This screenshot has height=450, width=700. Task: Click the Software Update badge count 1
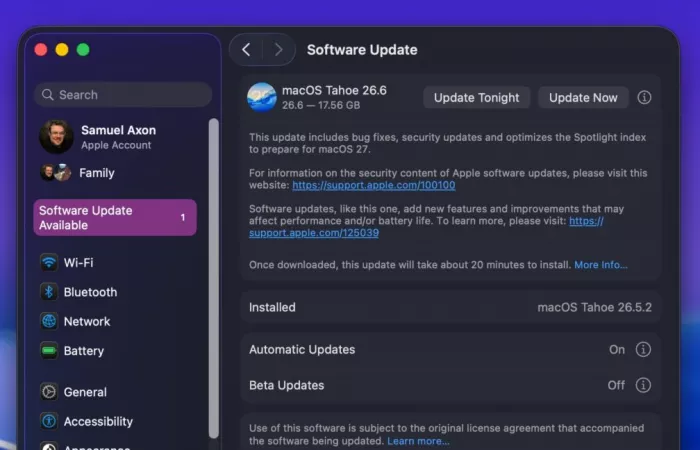(x=183, y=217)
